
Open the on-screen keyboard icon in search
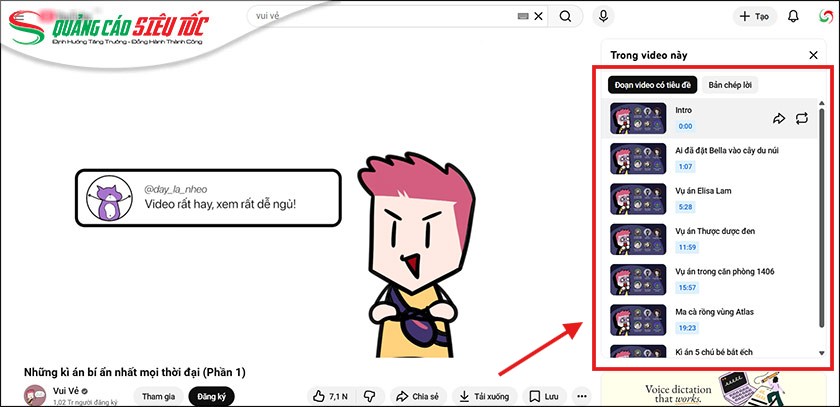523,16
